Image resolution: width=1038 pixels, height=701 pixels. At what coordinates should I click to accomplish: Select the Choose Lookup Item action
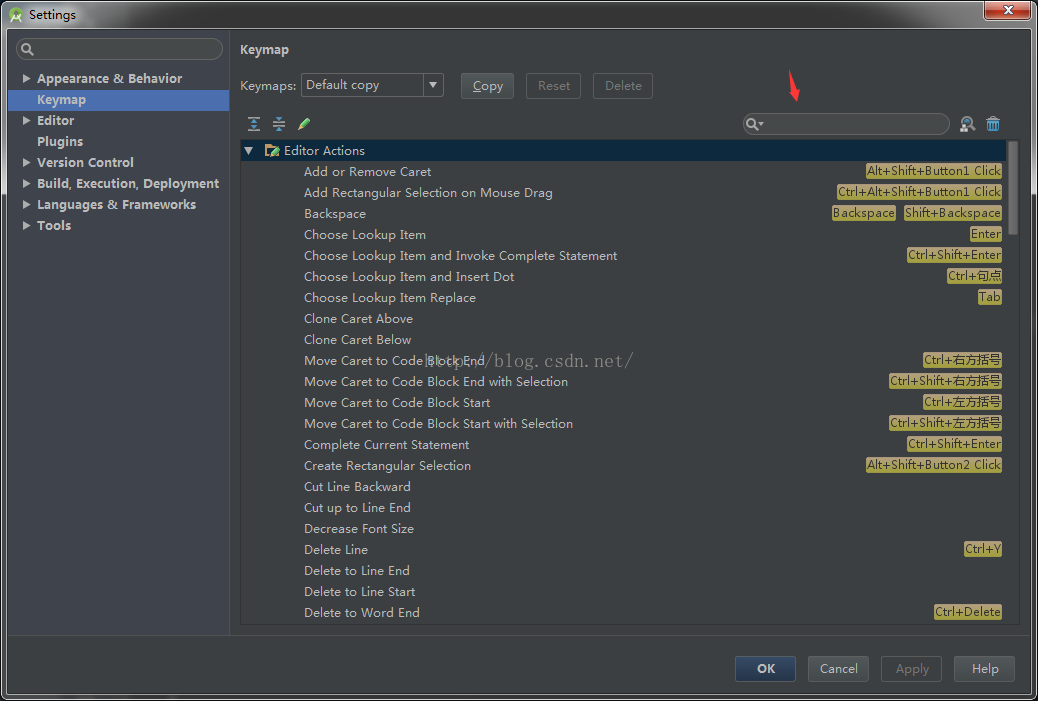click(x=623, y=234)
